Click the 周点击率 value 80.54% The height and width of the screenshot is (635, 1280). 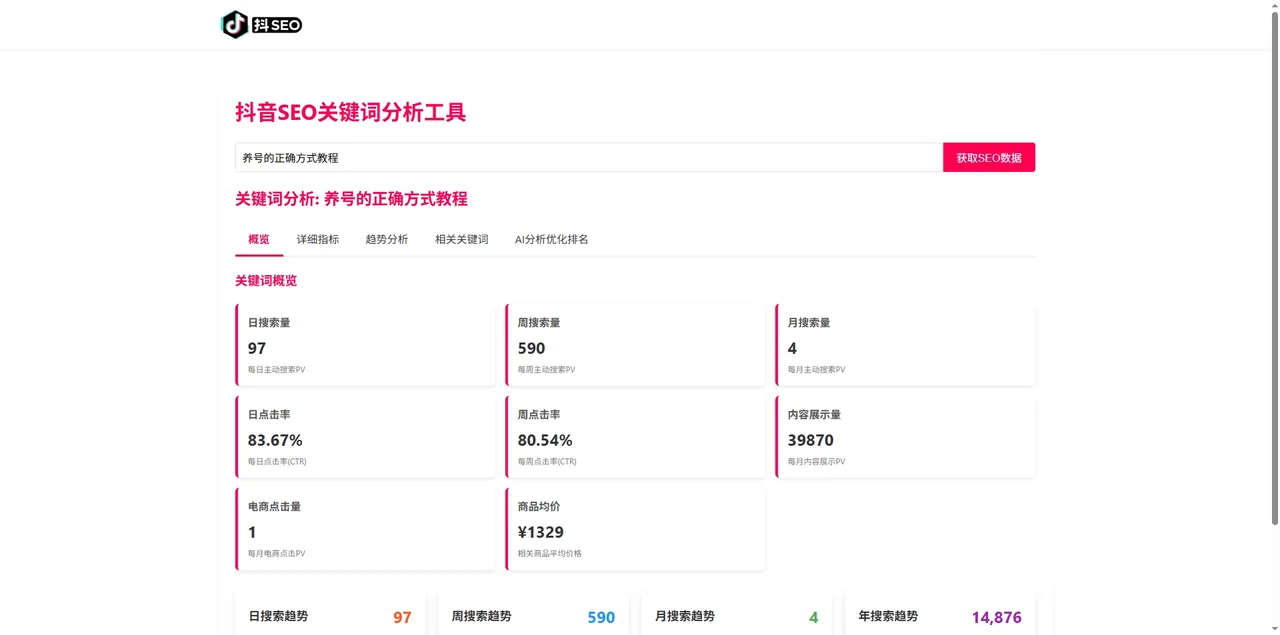click(545, 440)
